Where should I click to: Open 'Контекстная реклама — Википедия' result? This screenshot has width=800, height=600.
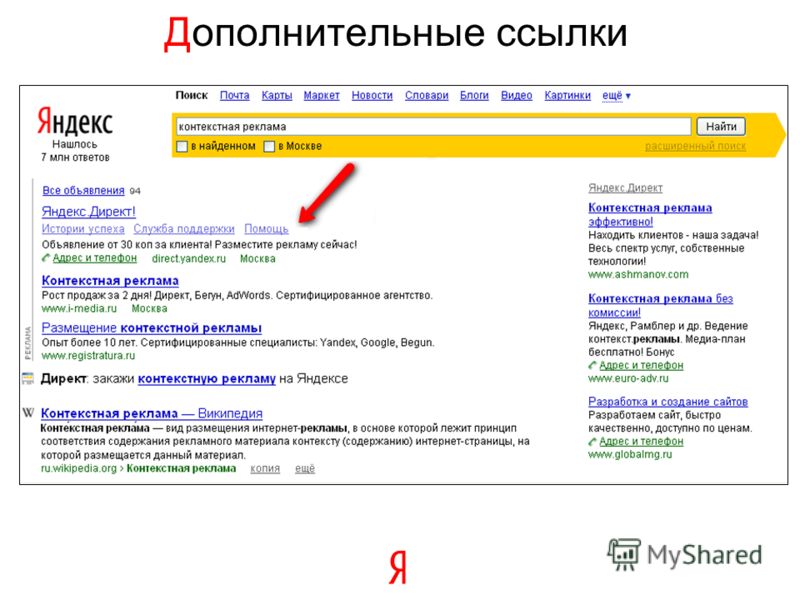click(x=152, y=413)
